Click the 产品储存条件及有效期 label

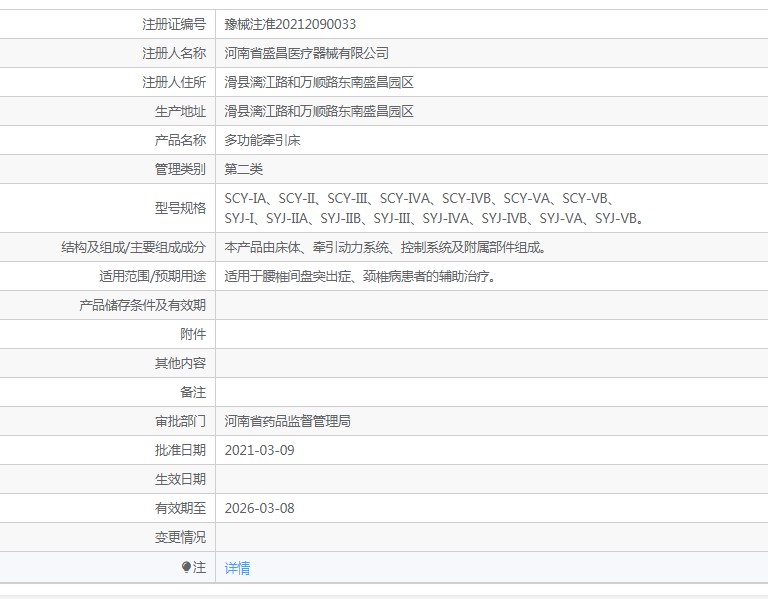click(143, 305)
